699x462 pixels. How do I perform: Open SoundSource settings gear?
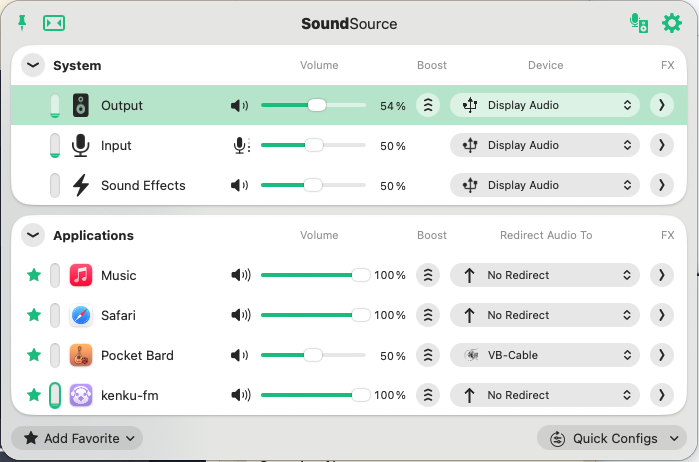(x=672, y=23)
